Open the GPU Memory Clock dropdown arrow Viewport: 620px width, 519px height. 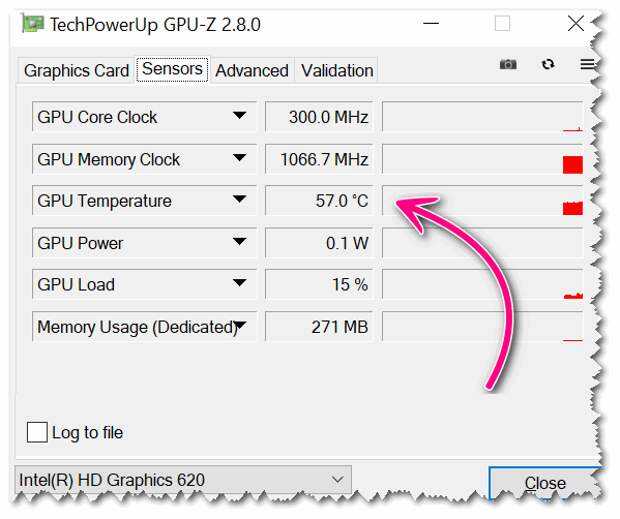point(240,158)
